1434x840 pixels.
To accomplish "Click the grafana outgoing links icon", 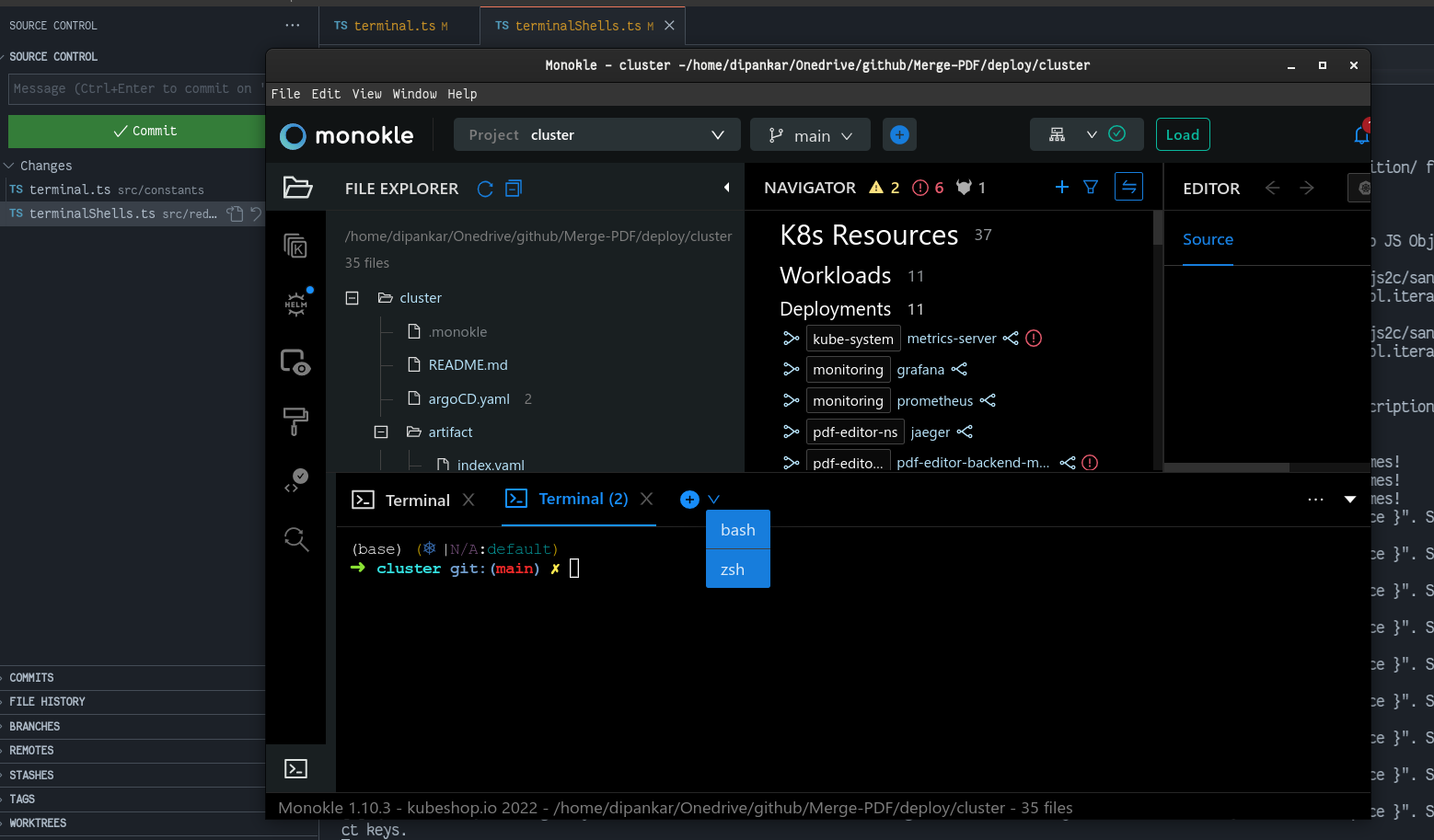I will (959, 369).
